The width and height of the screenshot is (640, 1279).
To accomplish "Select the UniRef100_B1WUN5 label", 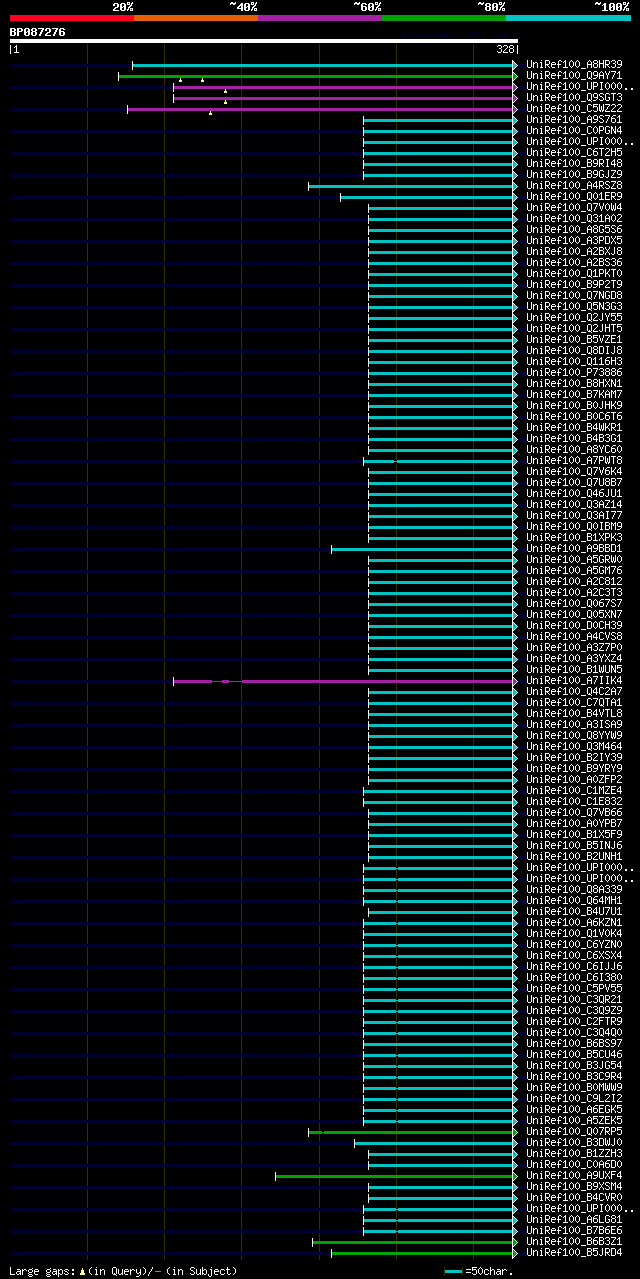I will point(574,669).
